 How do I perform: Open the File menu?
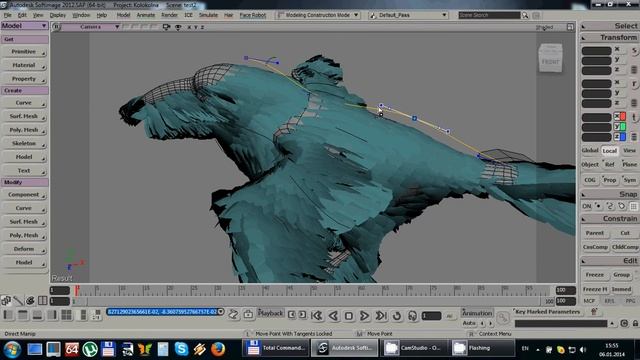pos(7,15)
